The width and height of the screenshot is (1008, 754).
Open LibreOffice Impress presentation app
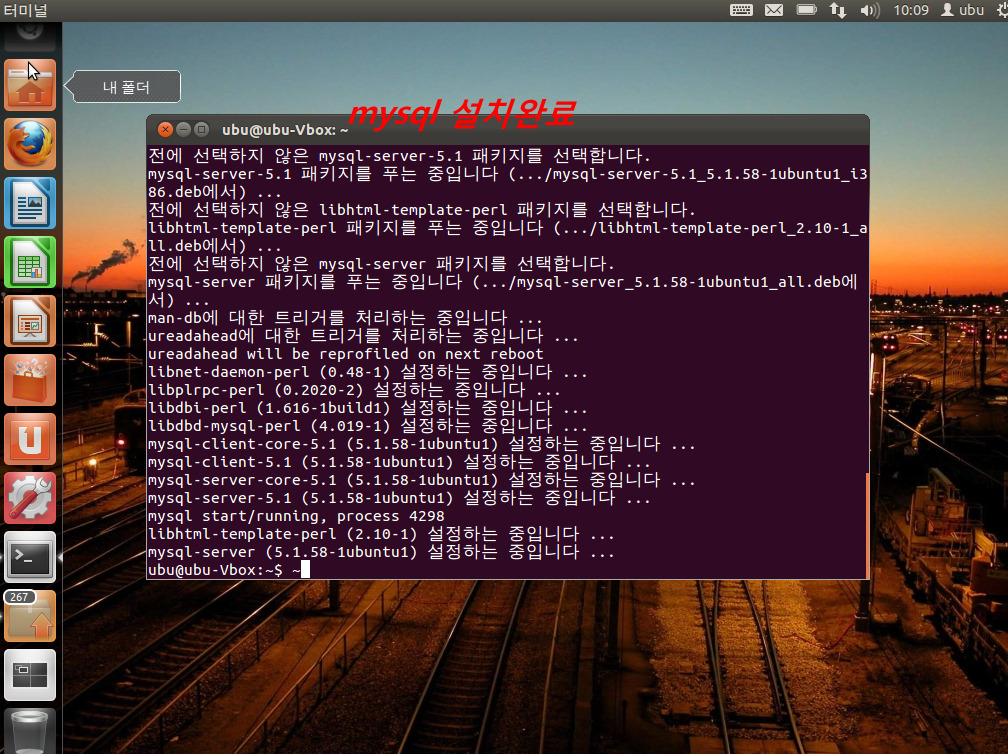[30, 322]
